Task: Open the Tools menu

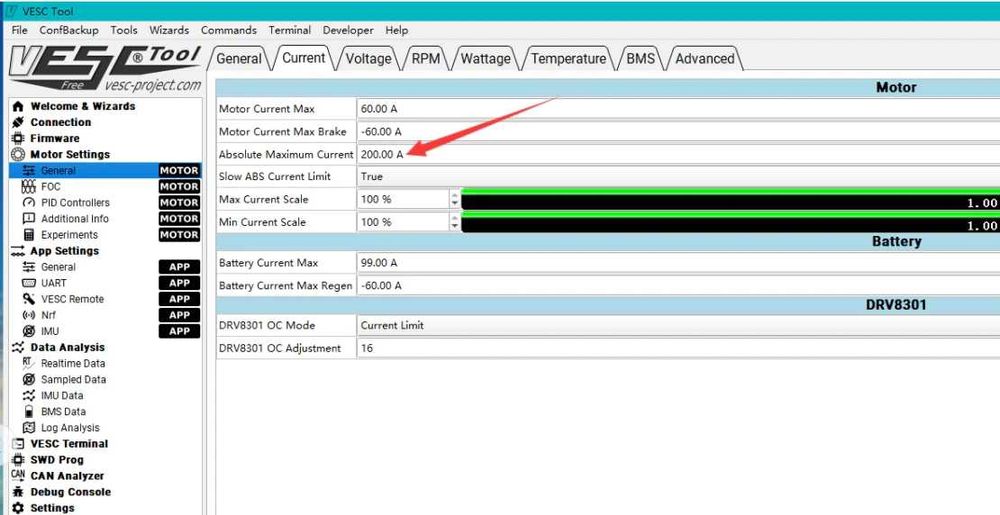Action: [x=124, y=30]
